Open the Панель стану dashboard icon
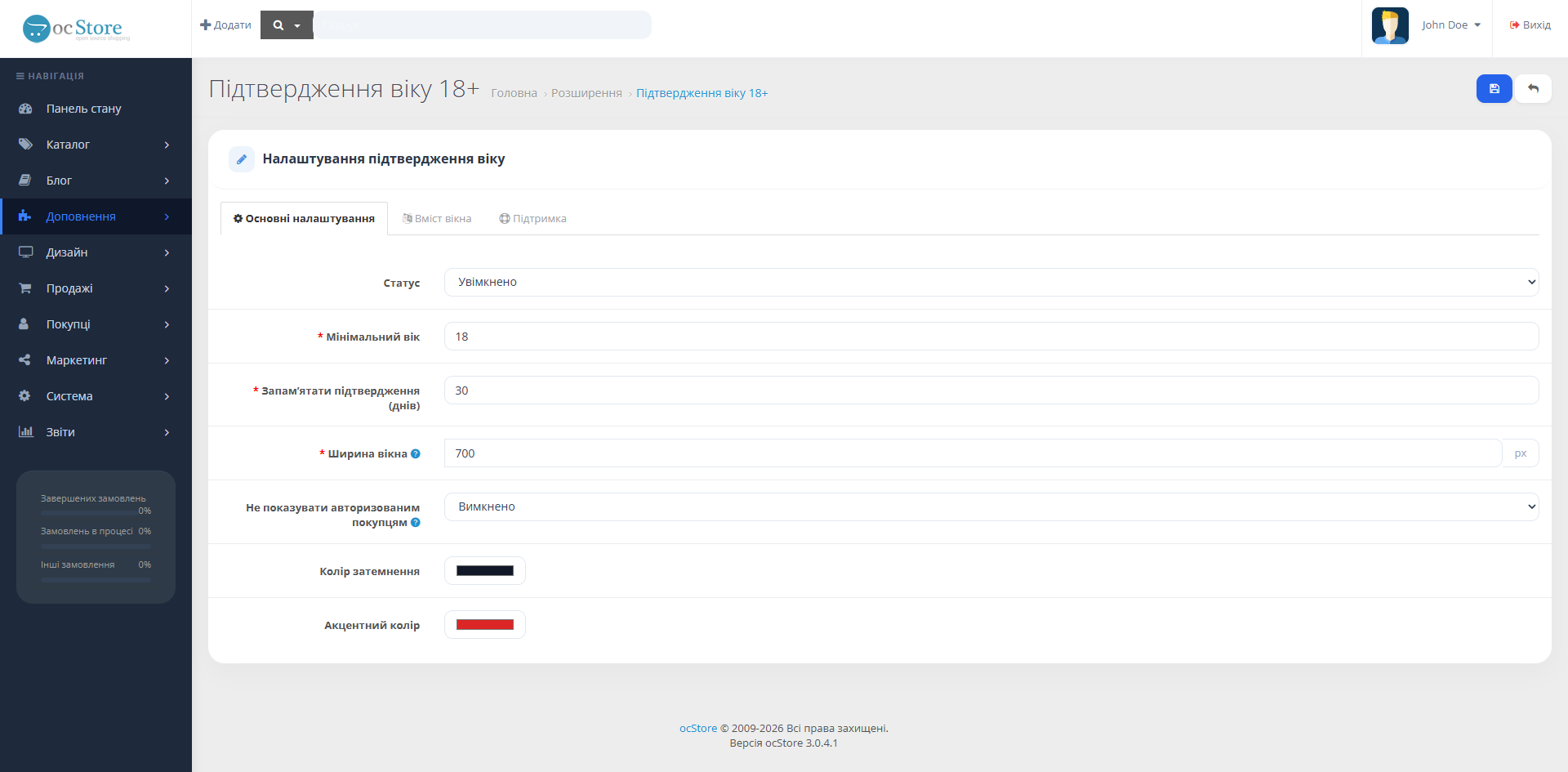 click(x=25, y=109)
